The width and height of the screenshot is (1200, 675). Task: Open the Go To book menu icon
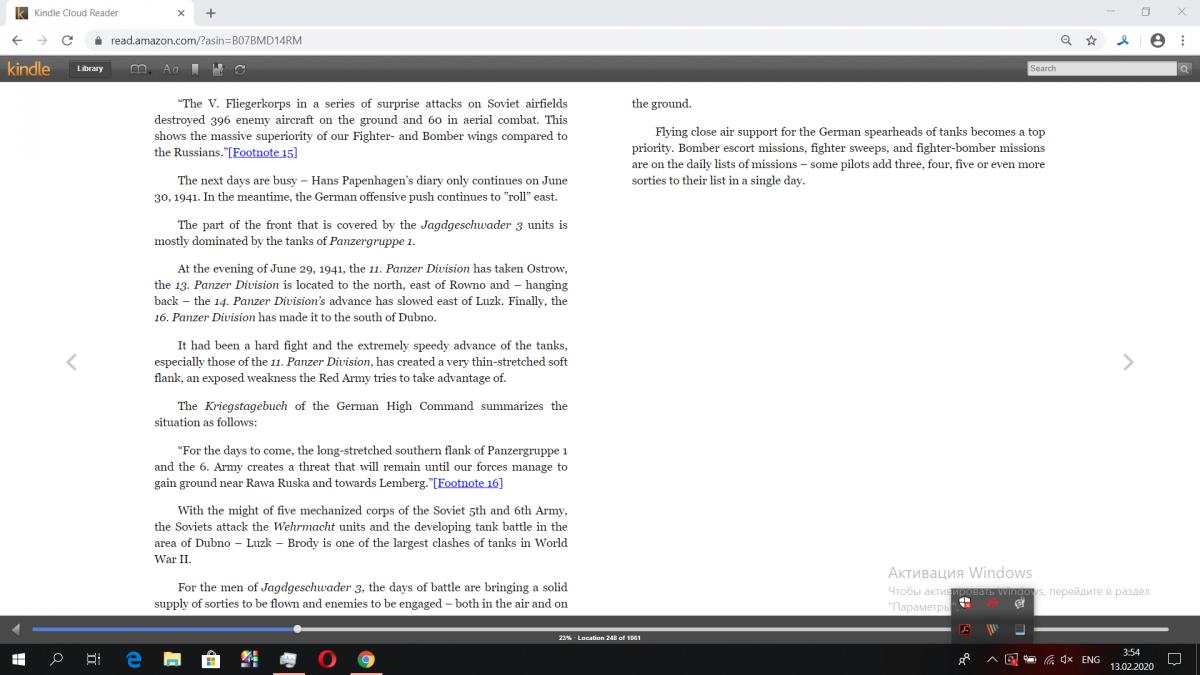[139, 69]
